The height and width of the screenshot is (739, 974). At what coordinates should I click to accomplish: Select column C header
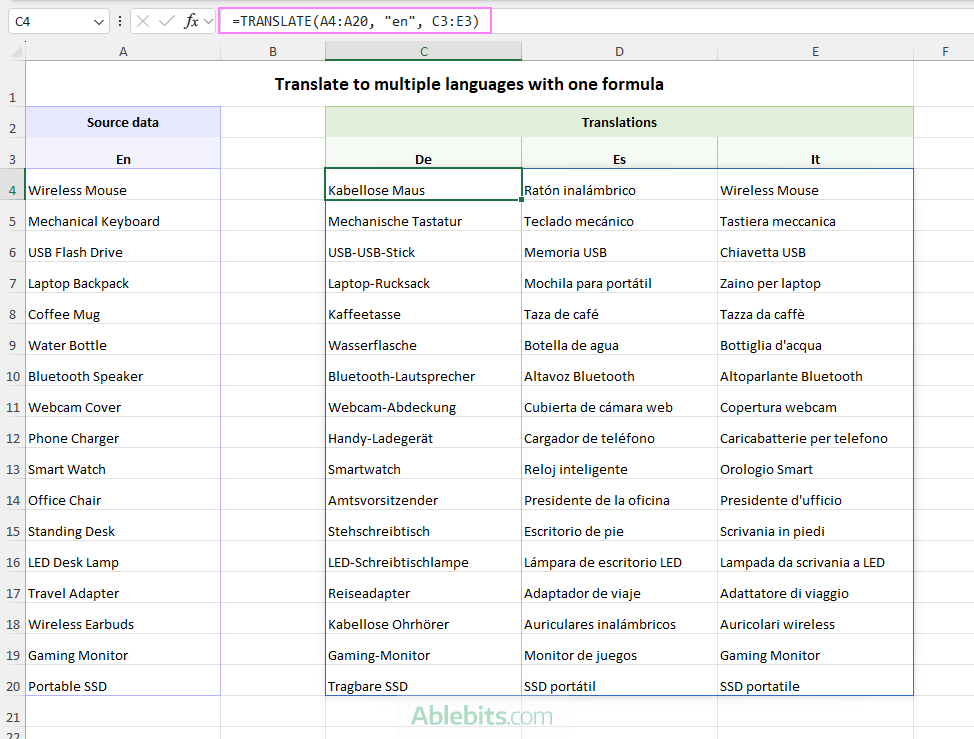pyautogui.click(x=423, y=52)
